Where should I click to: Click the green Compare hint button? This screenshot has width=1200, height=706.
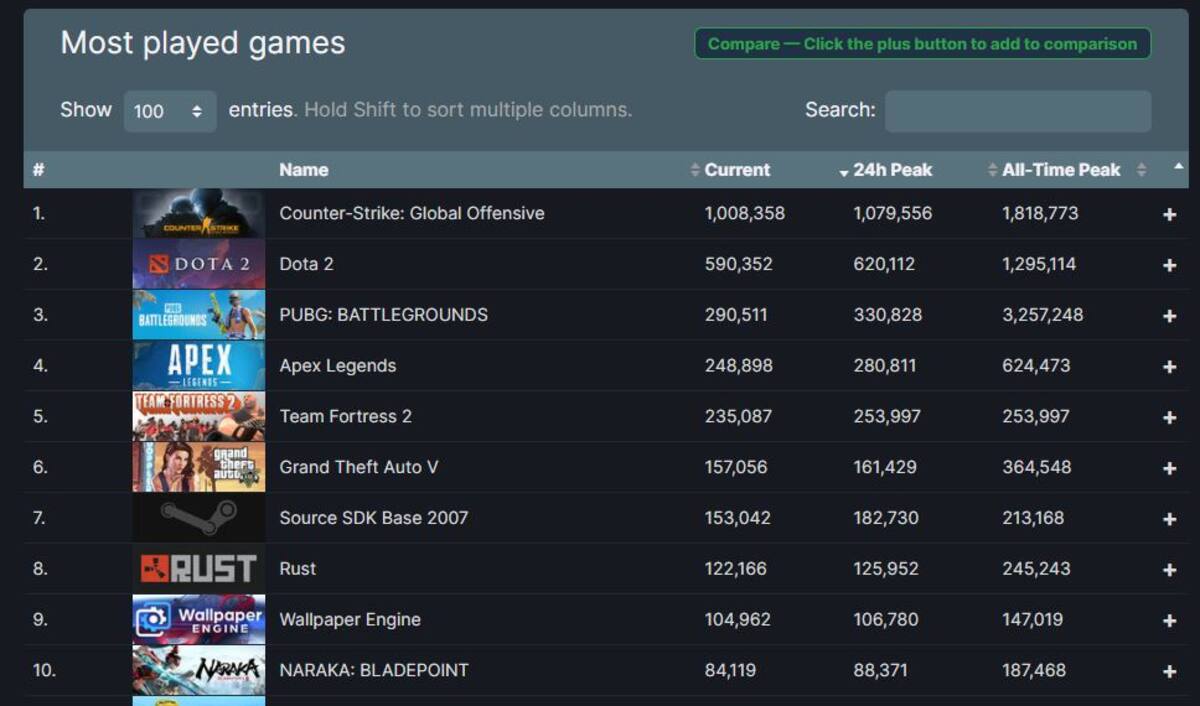tap(923, 44)
